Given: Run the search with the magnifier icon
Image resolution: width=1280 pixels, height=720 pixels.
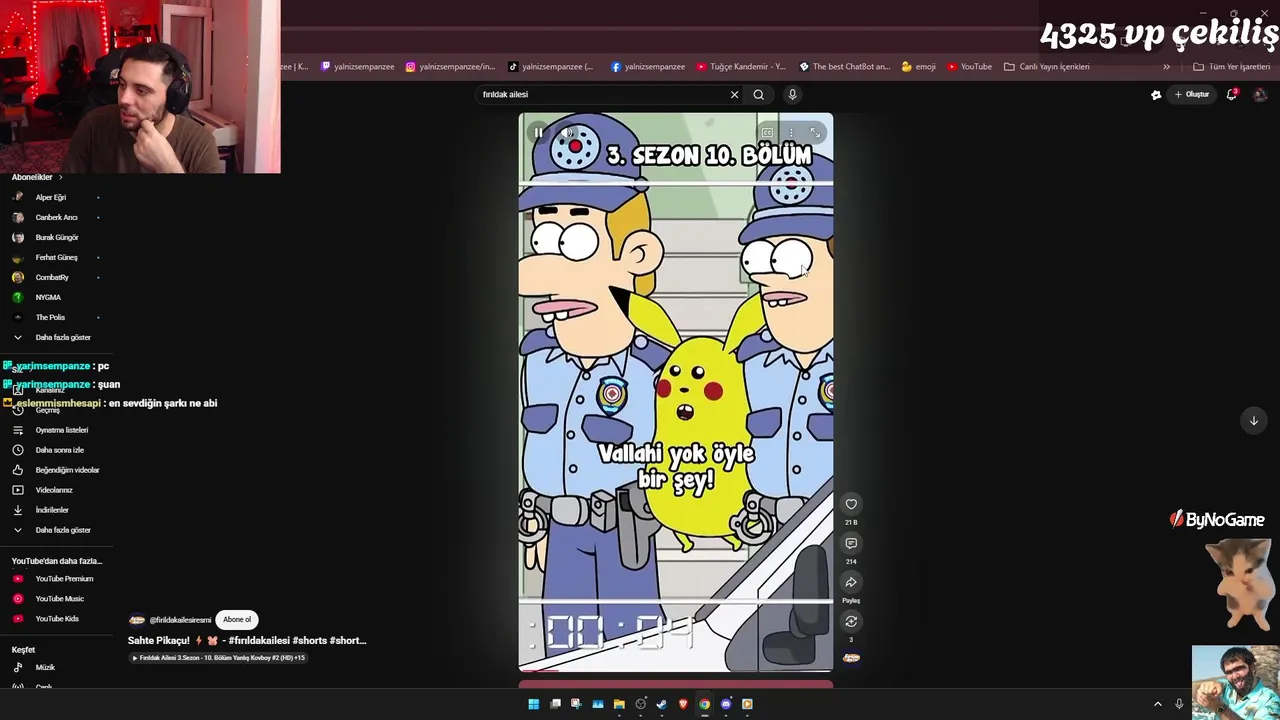Looking at the screenshot, I should (x=758, y=95).
